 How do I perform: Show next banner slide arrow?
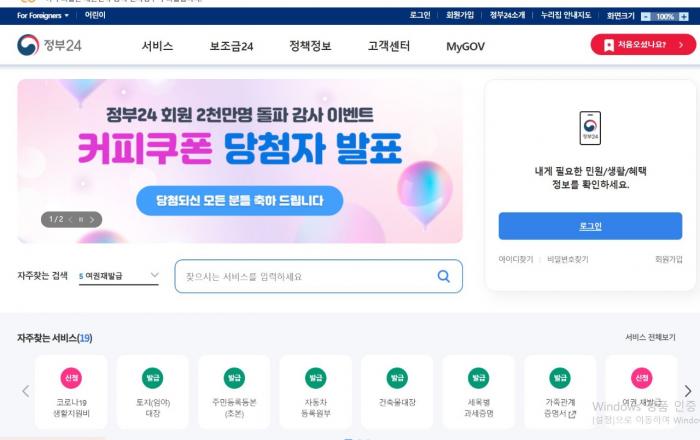[92, 220]
